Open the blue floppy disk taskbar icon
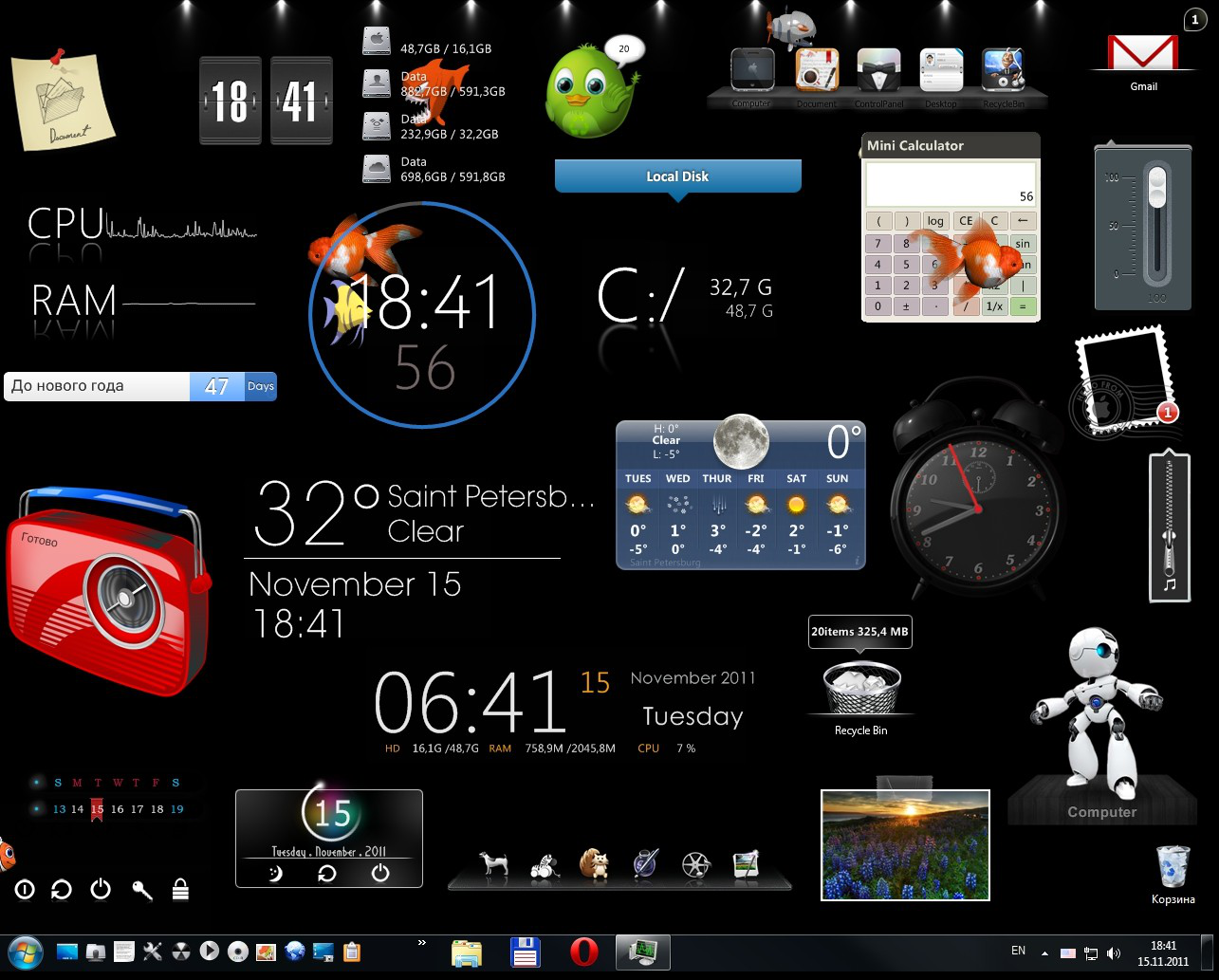Screen dimensions: 1219x980 pyautogui.click(x=526, y=952)
